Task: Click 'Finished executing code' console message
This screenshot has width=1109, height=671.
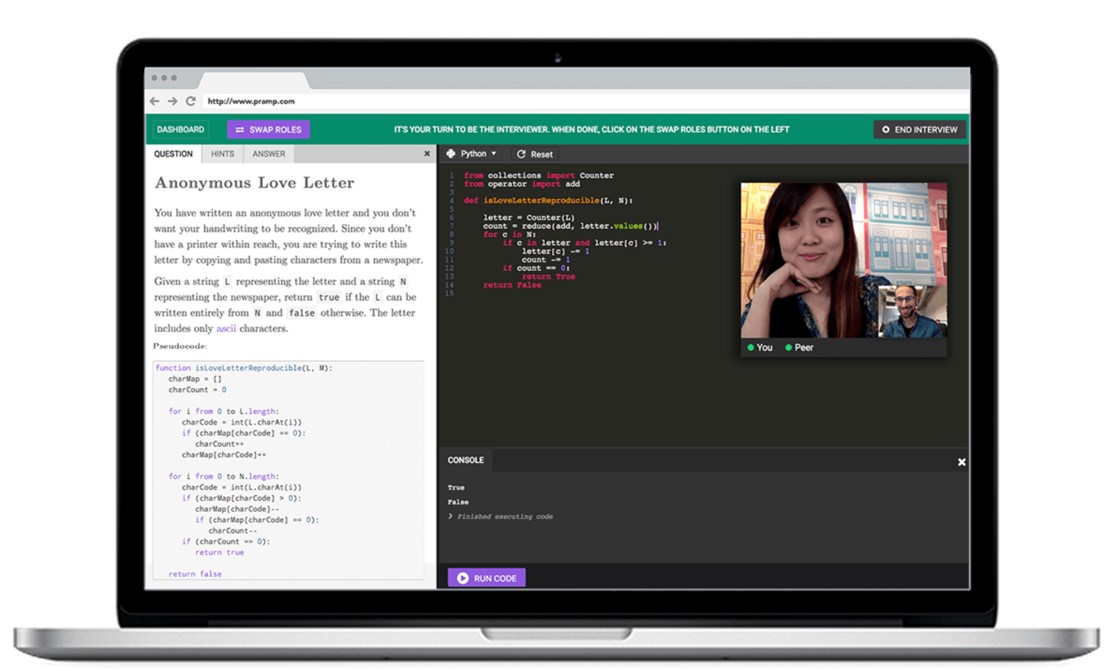Action: pyautogui.click(x=505, y=517)
